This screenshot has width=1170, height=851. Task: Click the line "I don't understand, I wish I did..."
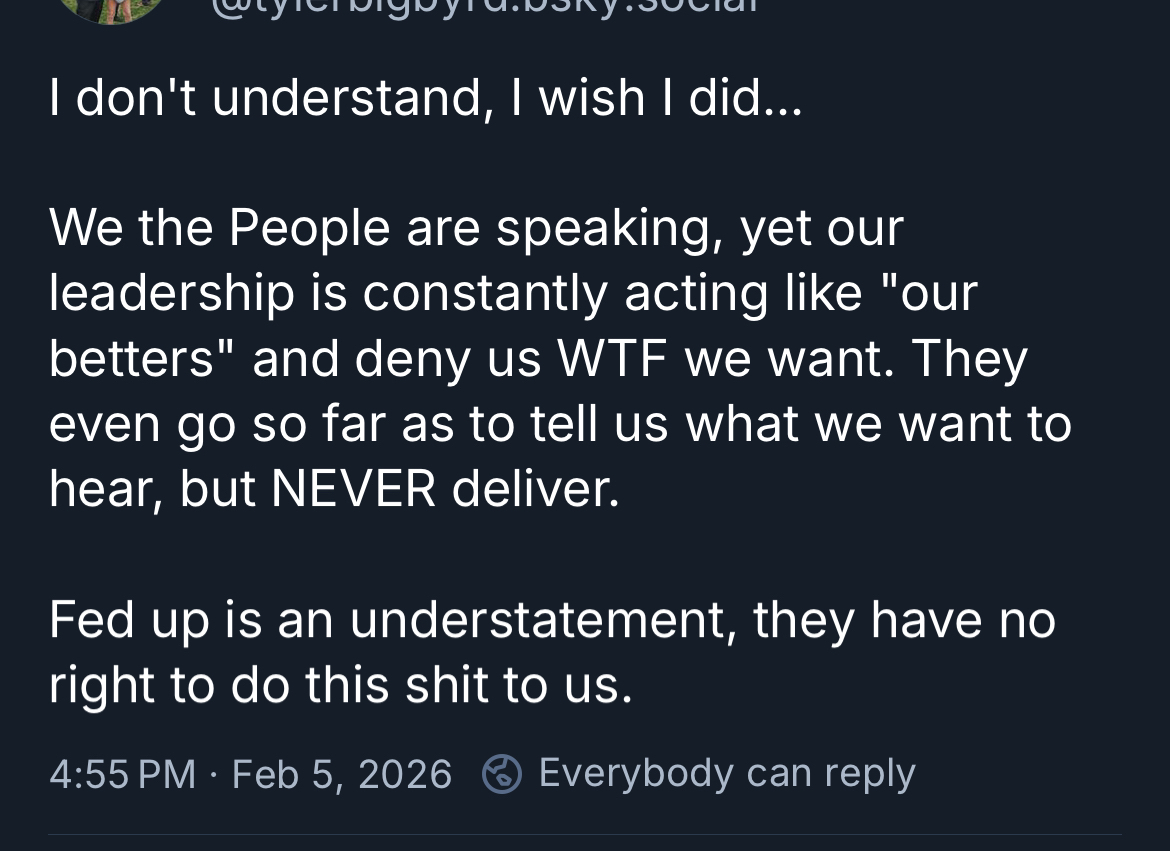(425, 98)
